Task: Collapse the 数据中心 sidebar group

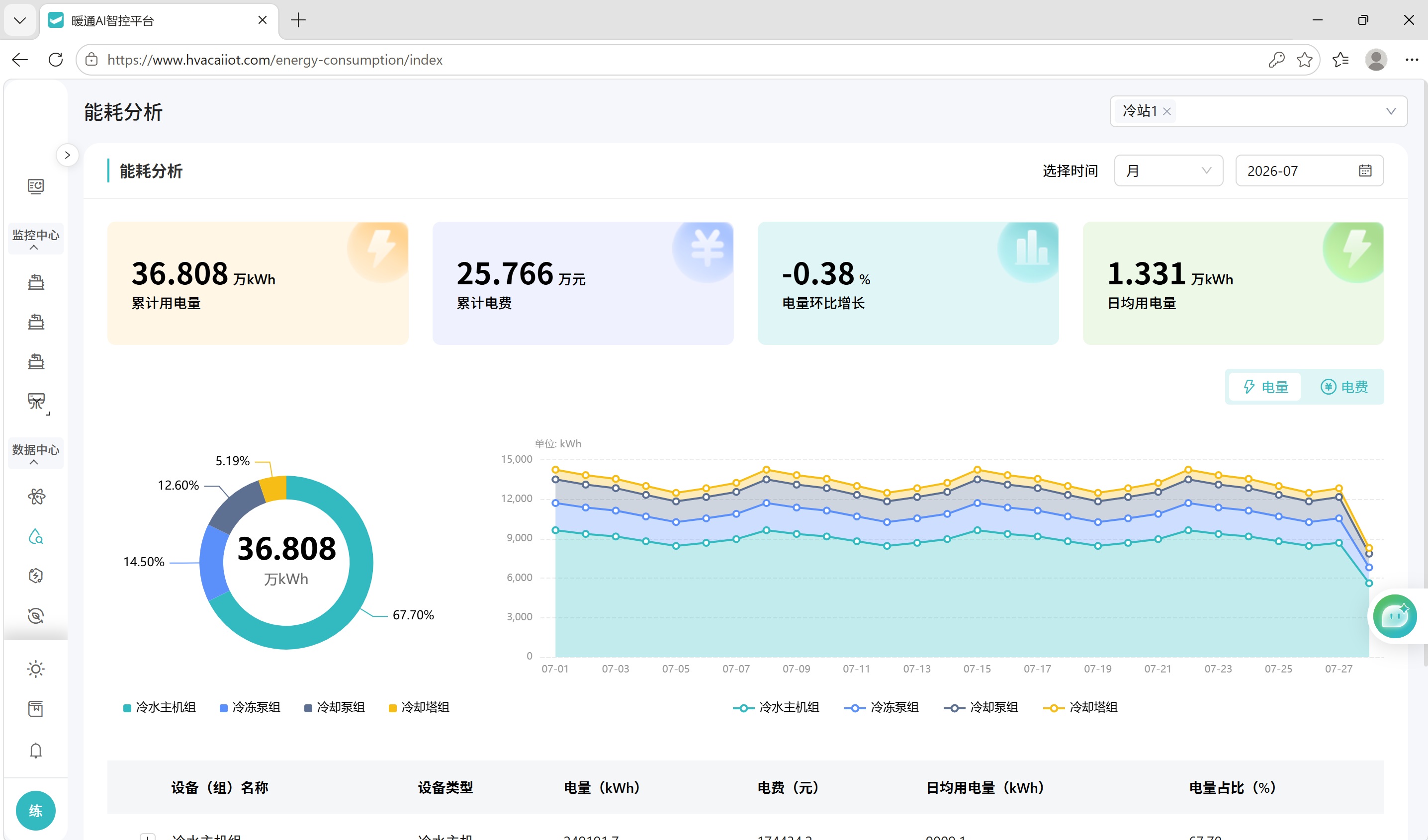Action: click(x=36, y=454)
